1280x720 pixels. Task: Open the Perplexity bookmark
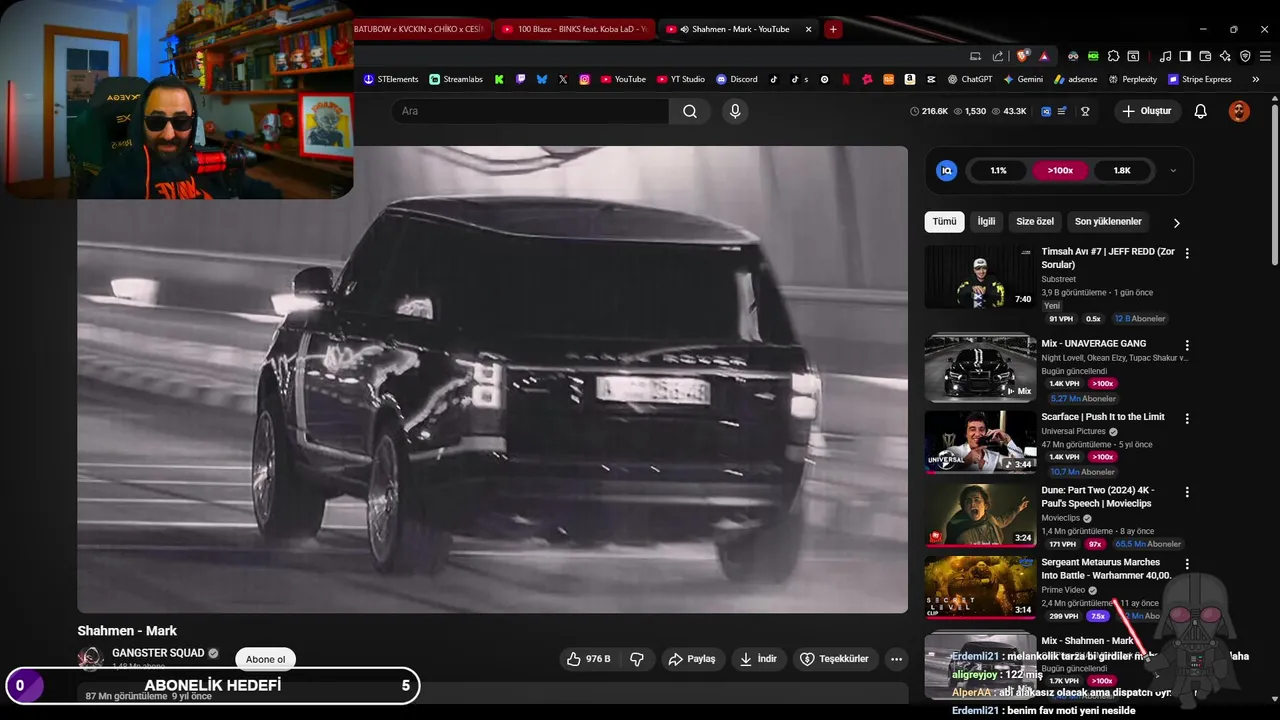pyautogui.click(x=1132, y=79)
